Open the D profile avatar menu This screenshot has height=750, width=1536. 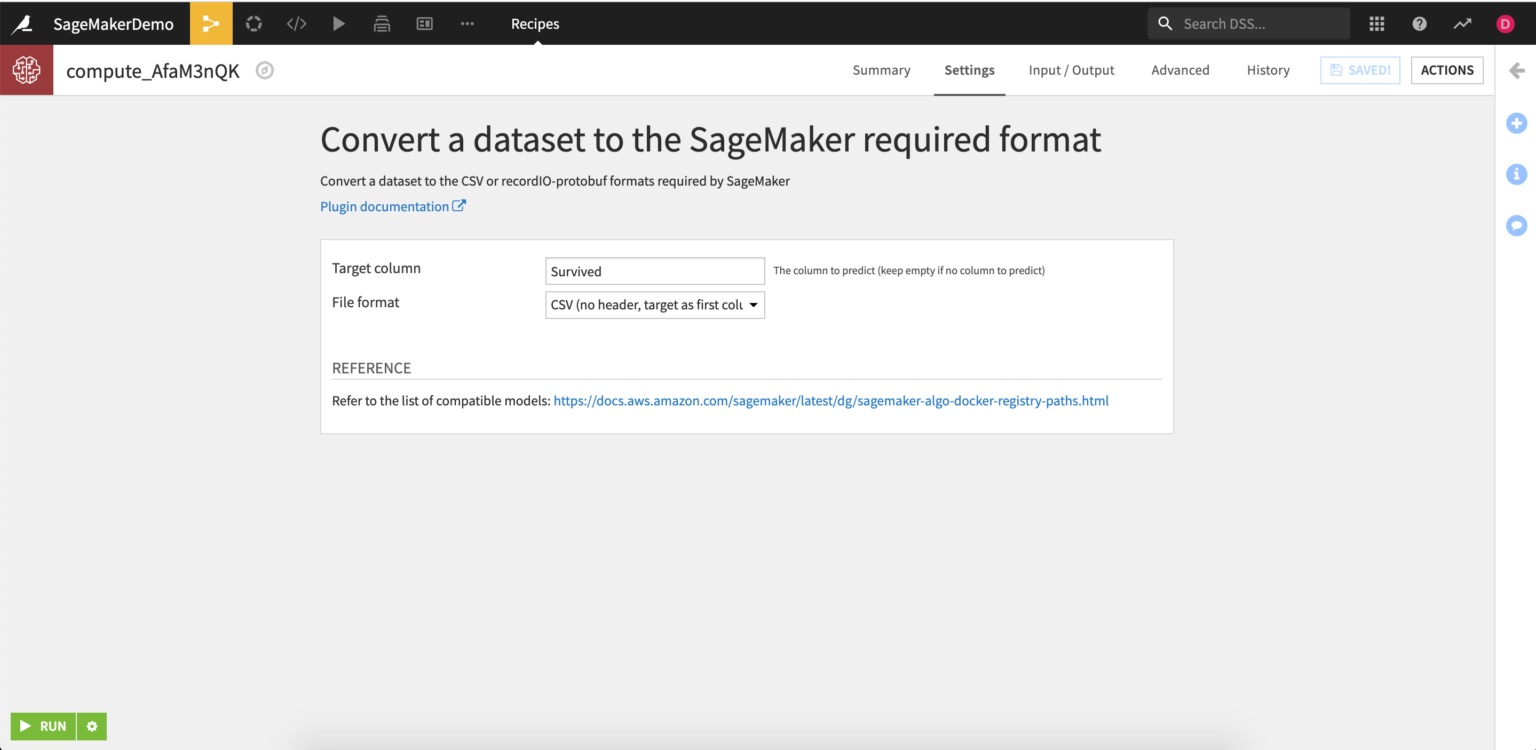pyautogui.click(x=1505, y=23)
